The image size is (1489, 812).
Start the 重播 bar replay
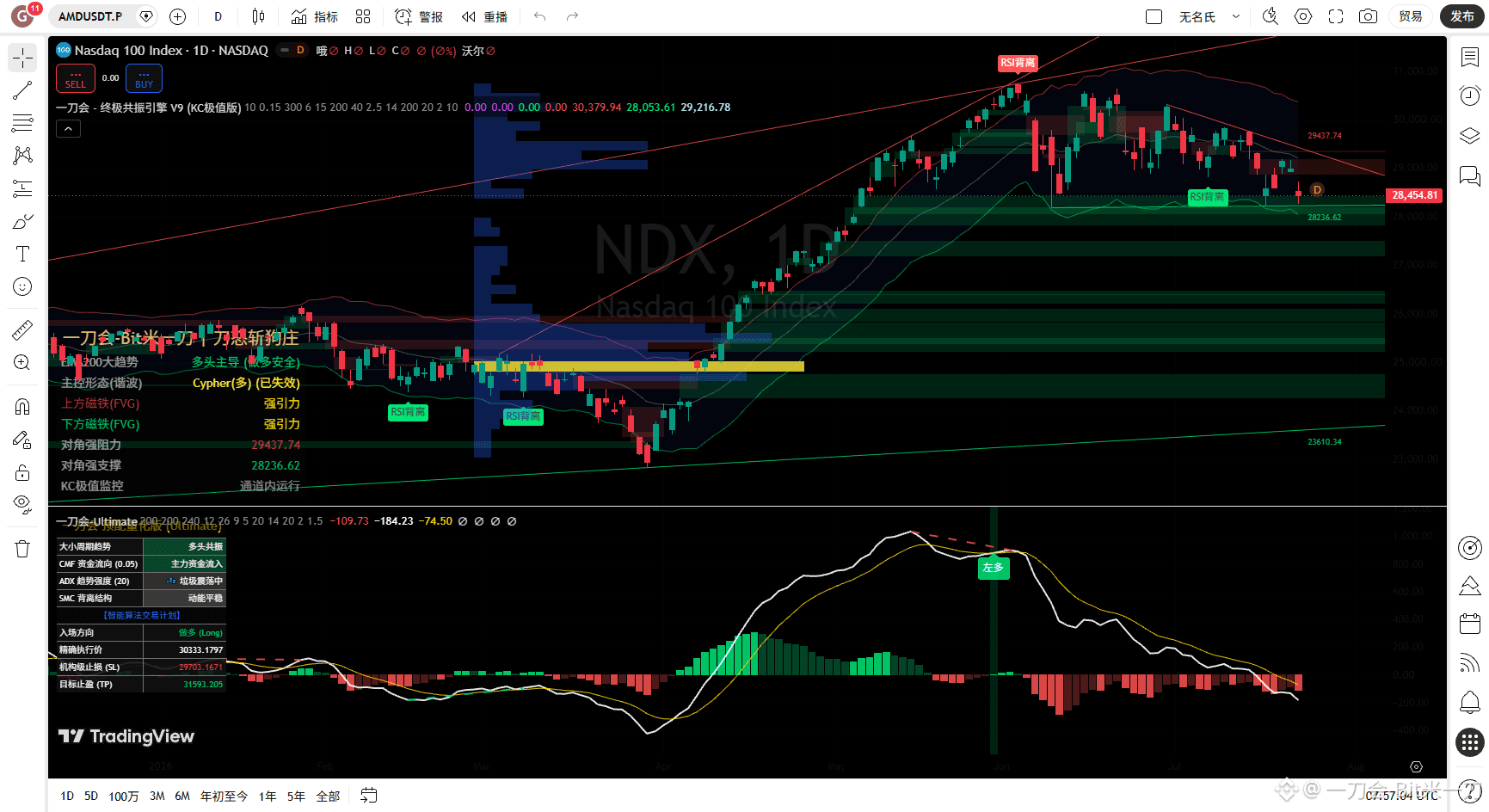(x=484, y=16)
